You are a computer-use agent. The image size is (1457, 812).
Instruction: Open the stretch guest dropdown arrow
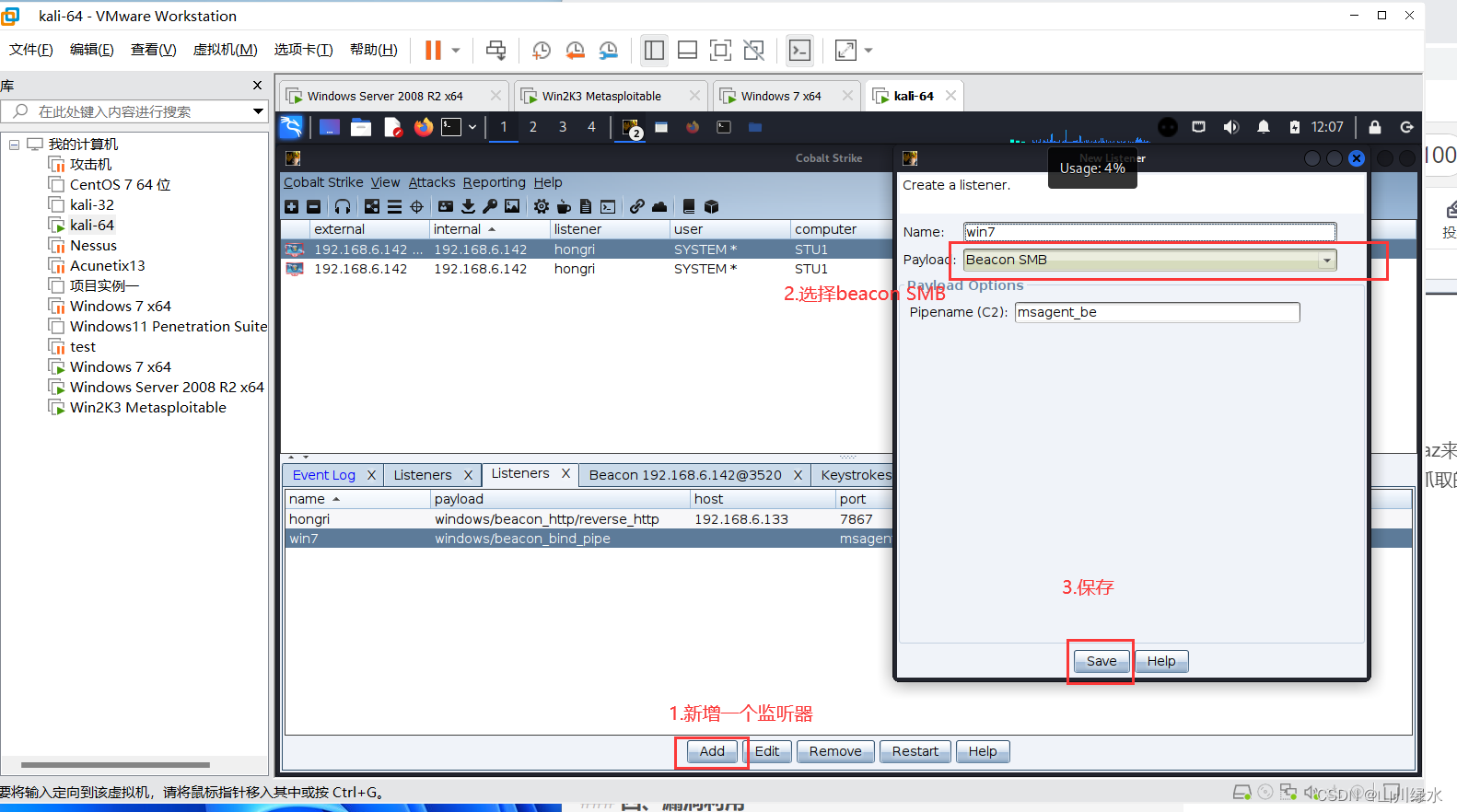pyautogui.click(x=868, y=51)
